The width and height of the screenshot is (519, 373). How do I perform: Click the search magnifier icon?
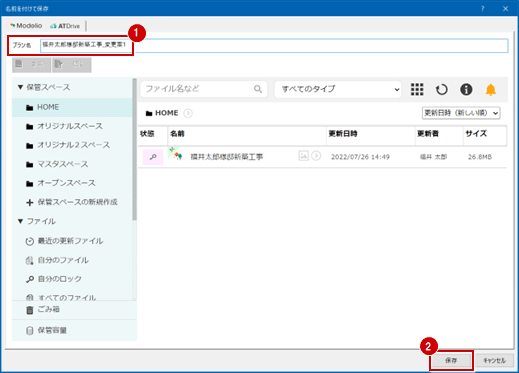pos(258,89)
